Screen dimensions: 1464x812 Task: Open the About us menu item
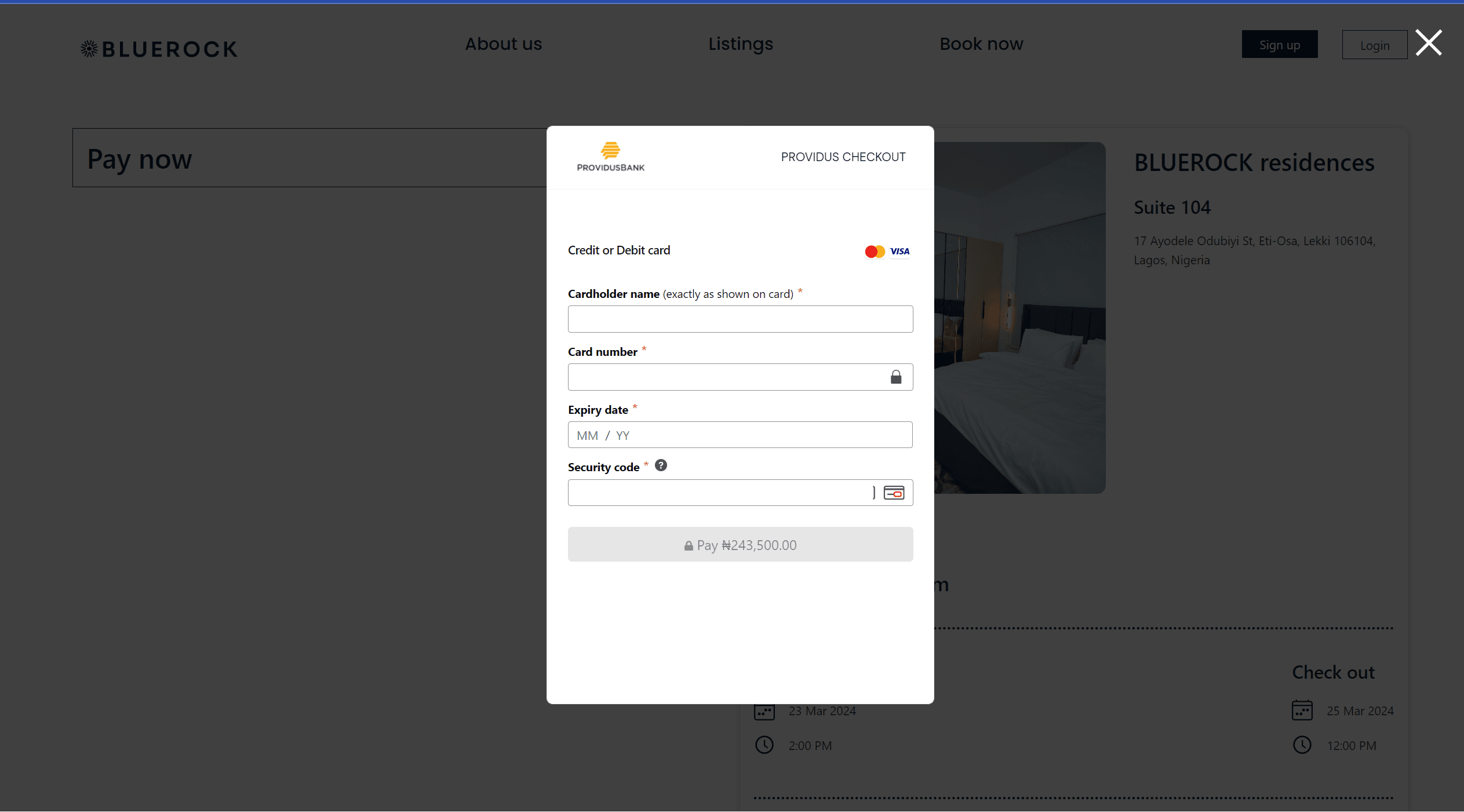click(x=503, y=44)
